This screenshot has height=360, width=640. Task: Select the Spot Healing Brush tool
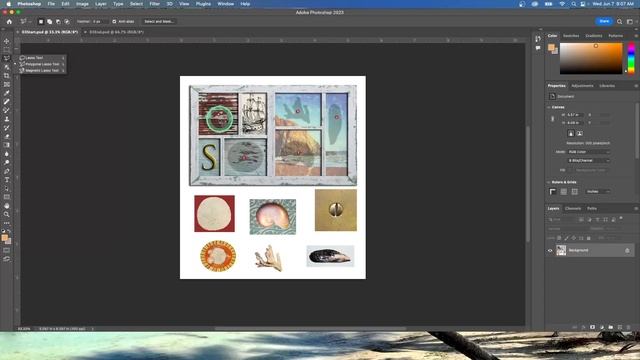click(x=7, y=102)
